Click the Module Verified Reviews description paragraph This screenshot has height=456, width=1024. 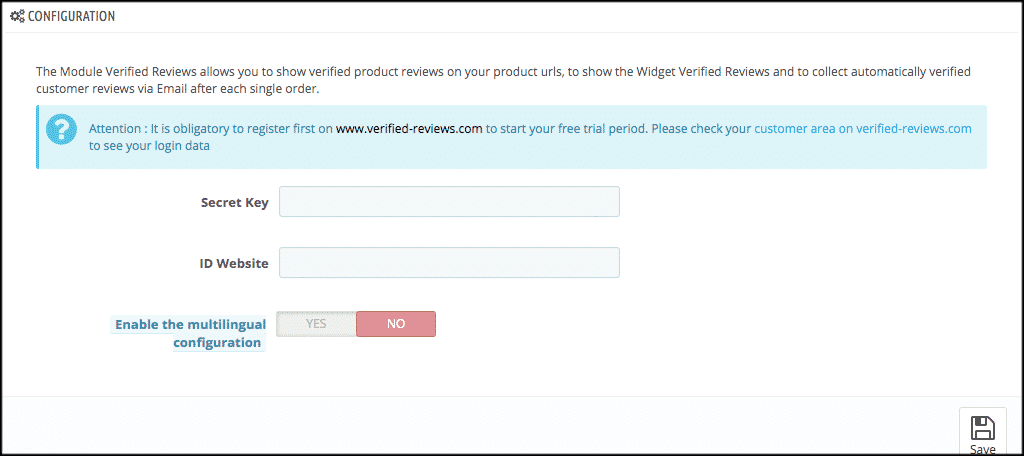tap(504, 80)
